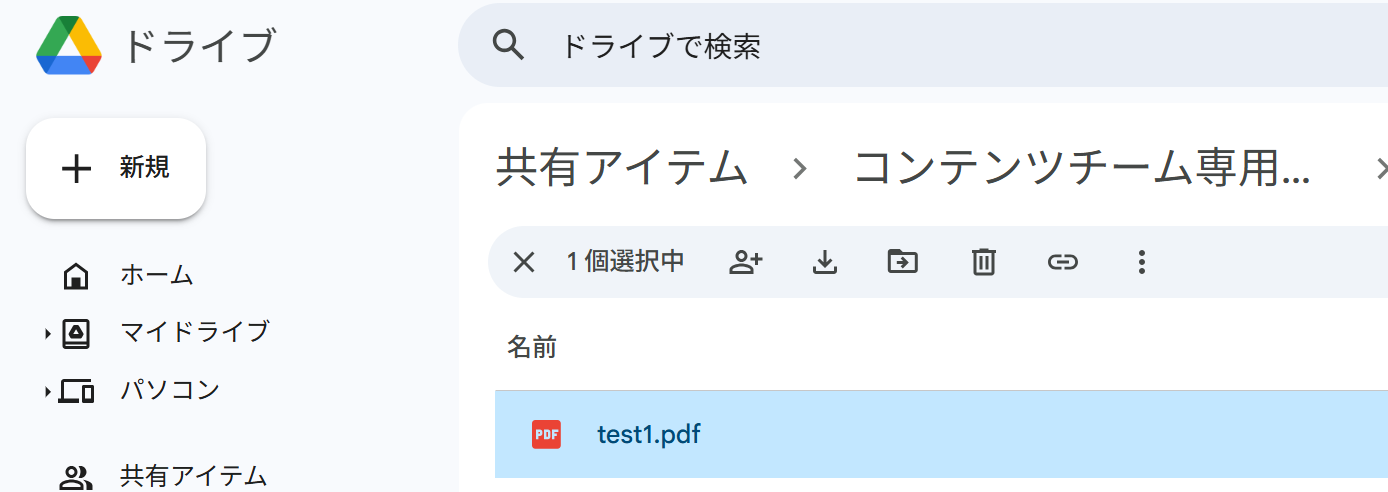
Task: Download the selected file
Action: click(x=824, y=262)
